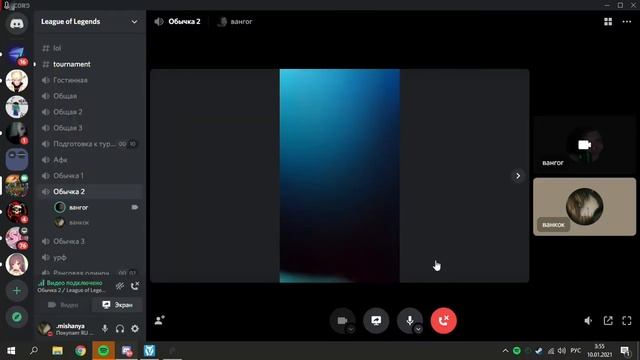Show hidden tray icons chevron
The height and width of the screenshot is (360, 640).
click(x=505, y=351)
